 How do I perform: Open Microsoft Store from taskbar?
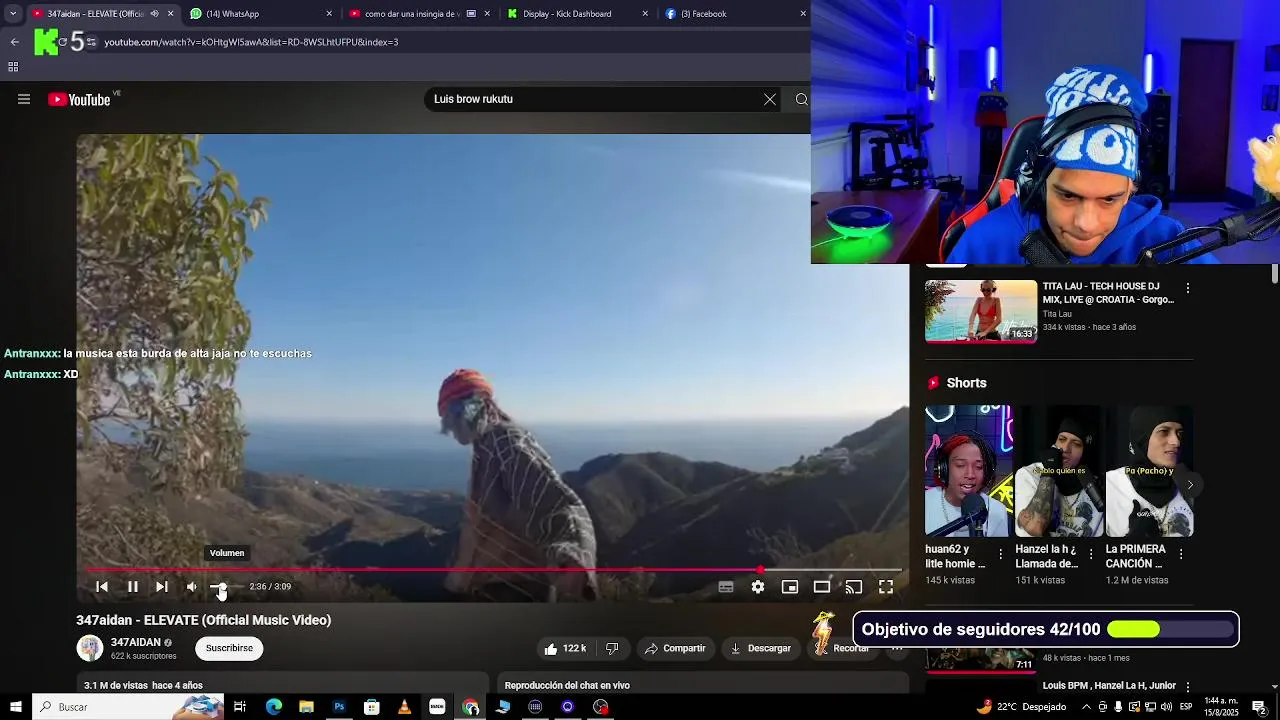coord(372,707)
